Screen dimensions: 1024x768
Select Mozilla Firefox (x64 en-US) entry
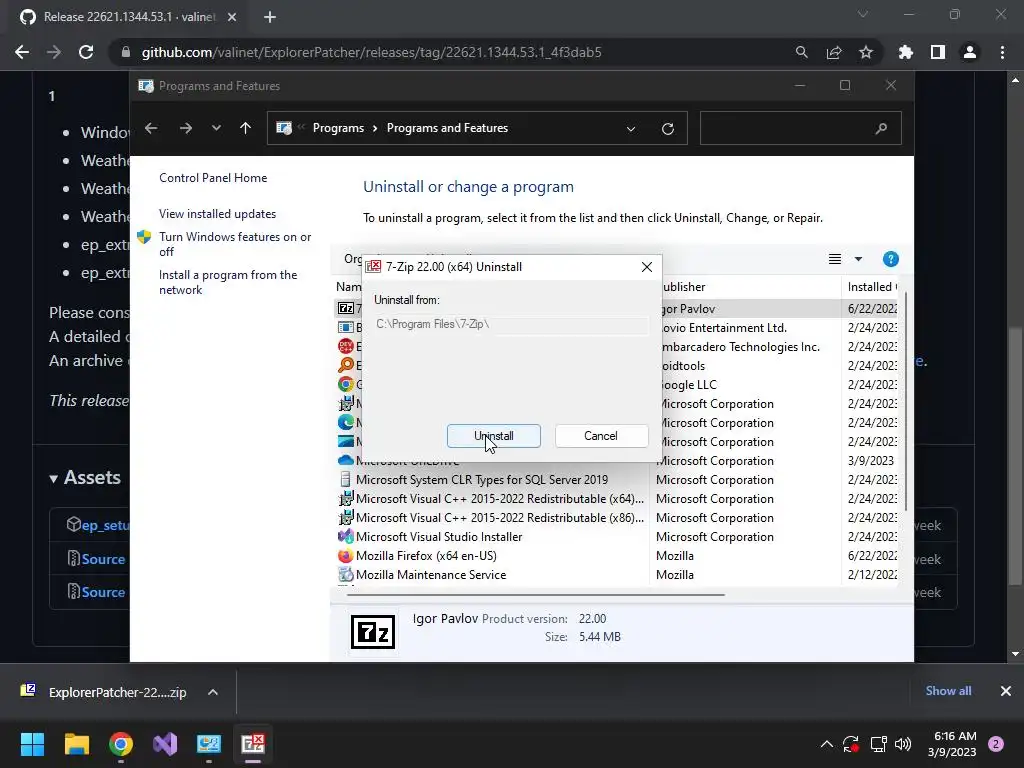pos(426,556)
